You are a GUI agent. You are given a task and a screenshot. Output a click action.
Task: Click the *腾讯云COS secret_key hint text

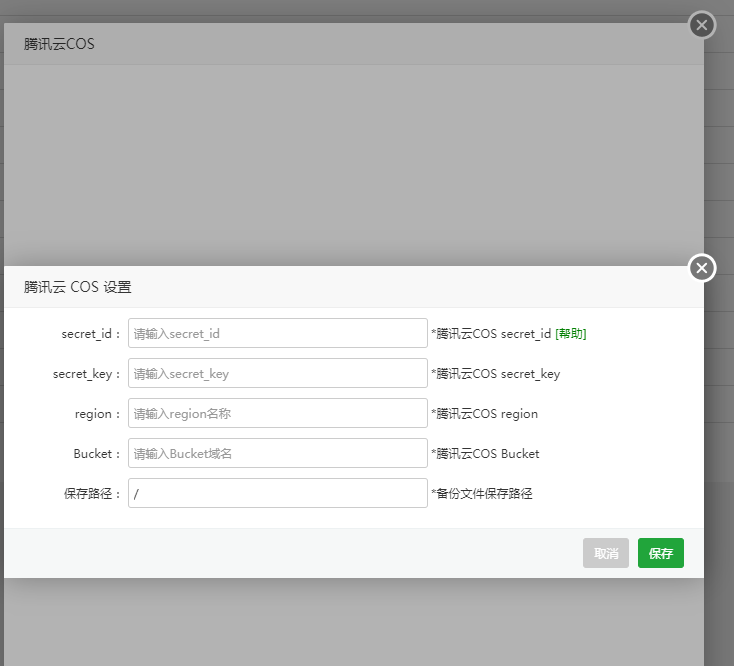tap(496, 374)
